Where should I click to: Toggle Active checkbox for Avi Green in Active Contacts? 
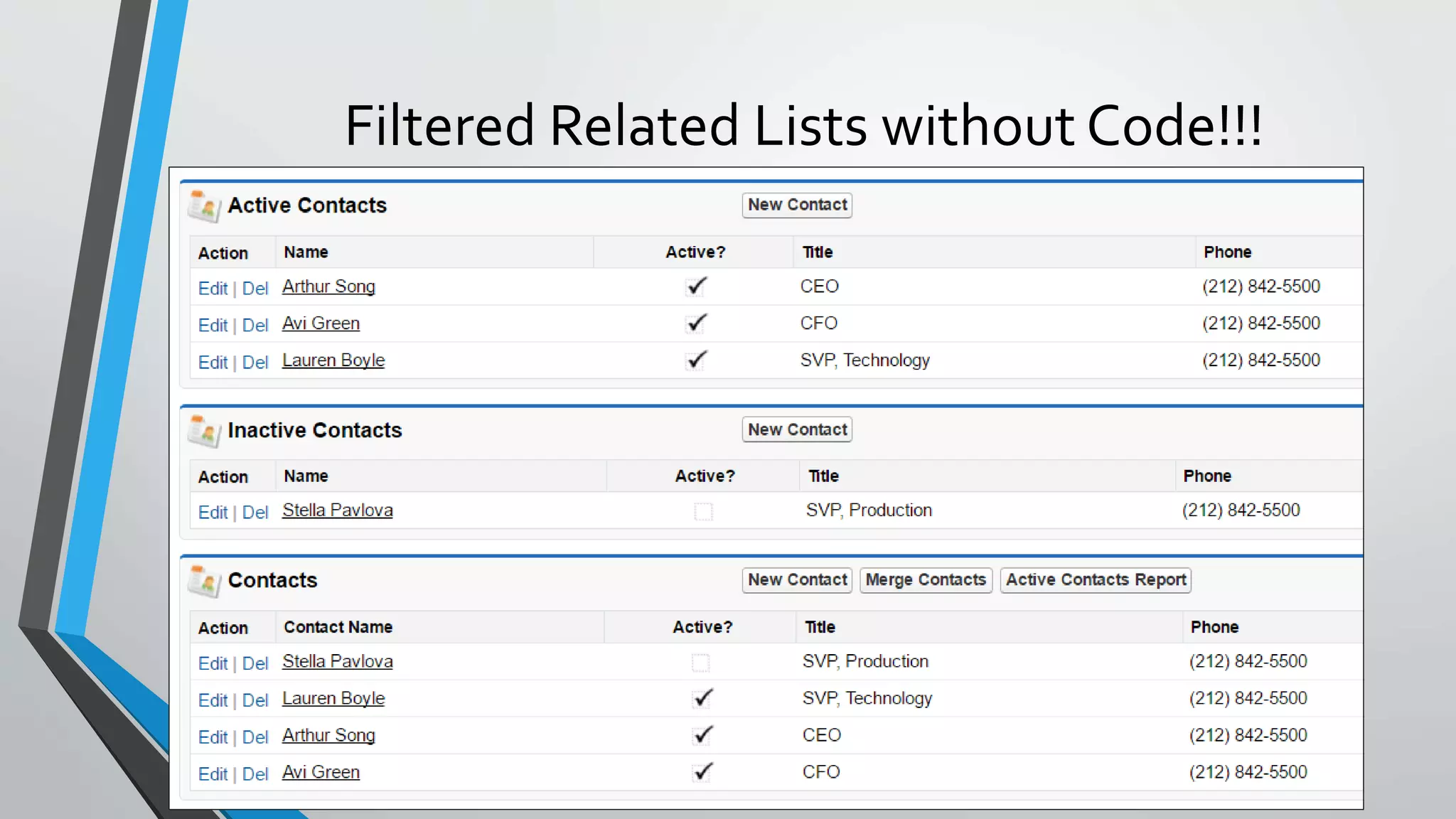(x=697, y=323)
